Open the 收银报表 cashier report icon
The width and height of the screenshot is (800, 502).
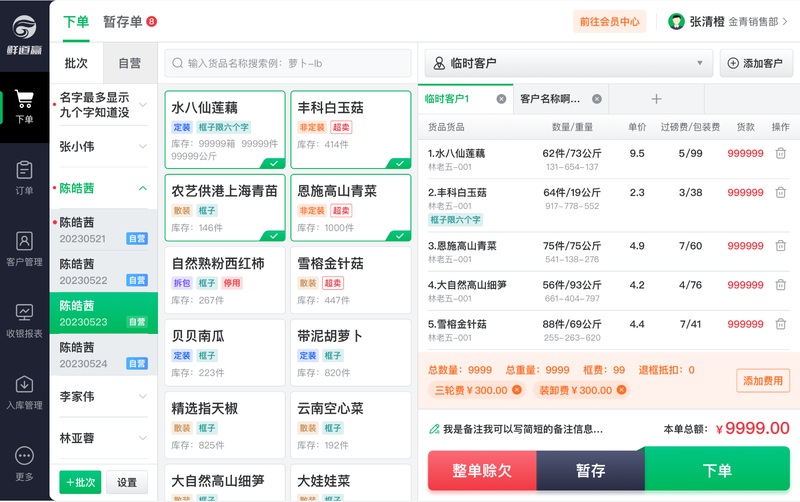click(x=24, y=320)
